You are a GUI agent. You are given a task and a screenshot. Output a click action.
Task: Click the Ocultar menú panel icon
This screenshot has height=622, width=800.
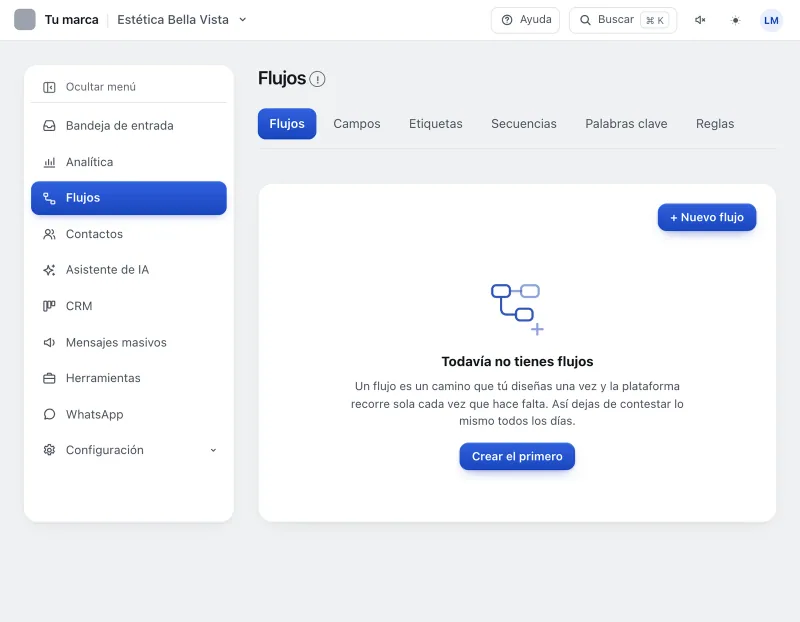pyautogui.click(x=49, y=87)
